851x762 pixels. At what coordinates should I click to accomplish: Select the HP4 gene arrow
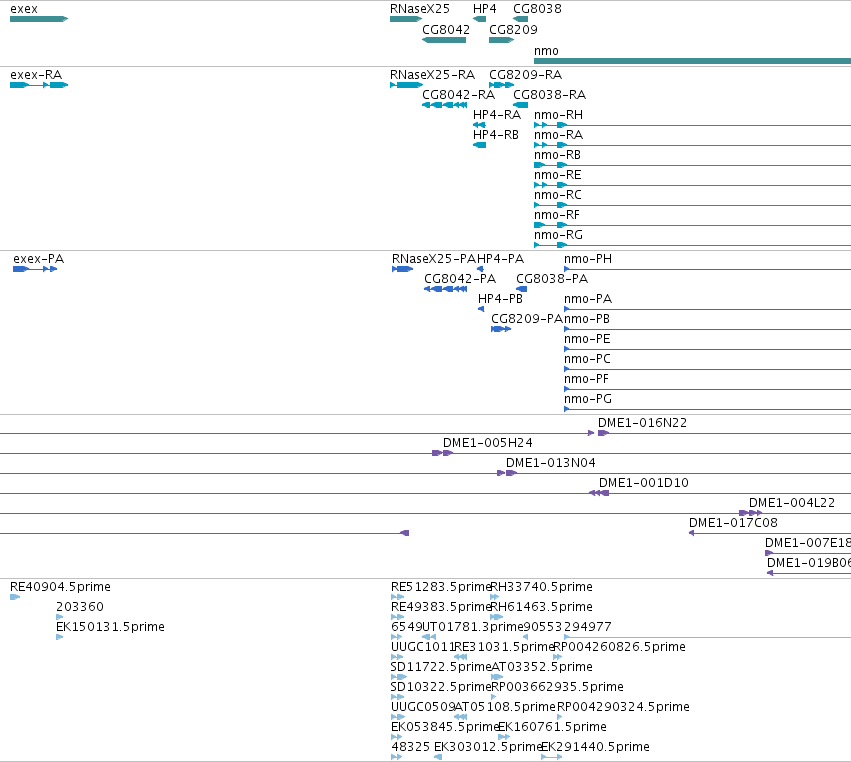[479, 19]
